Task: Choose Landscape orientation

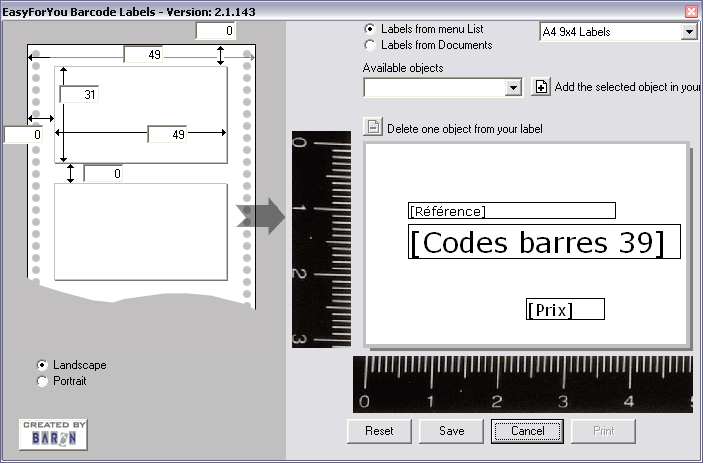Action: click(42, 365)
